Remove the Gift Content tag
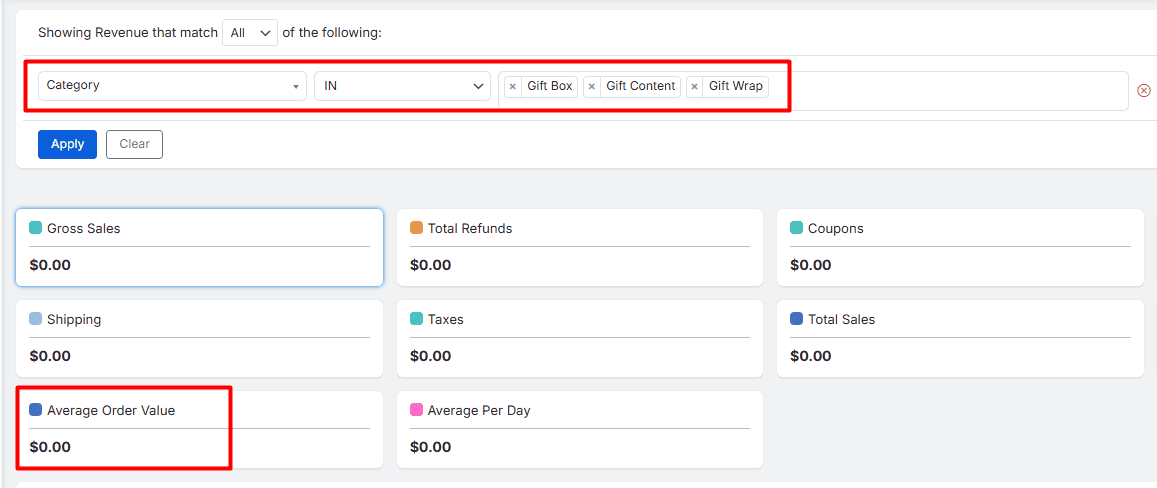 [592, 87]
